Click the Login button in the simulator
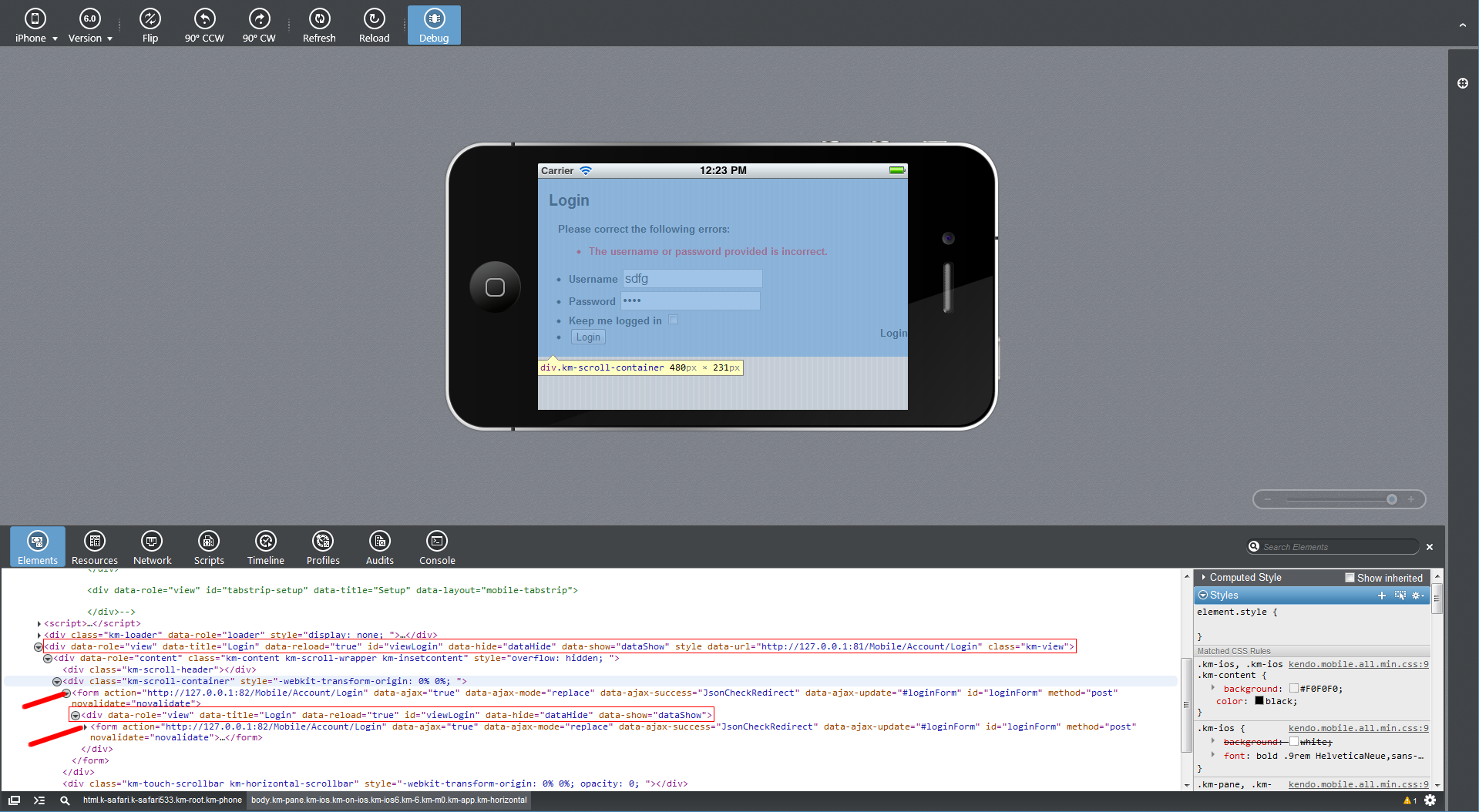 coord(587,337)
